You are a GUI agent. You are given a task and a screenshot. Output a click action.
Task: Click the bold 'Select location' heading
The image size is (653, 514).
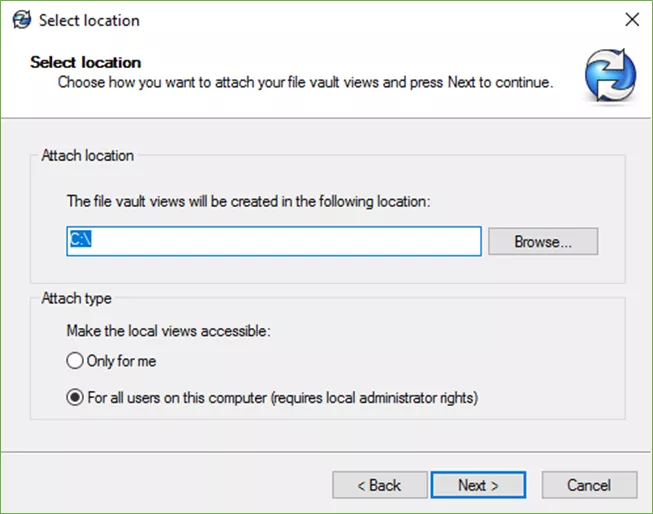tap(85, 62)
